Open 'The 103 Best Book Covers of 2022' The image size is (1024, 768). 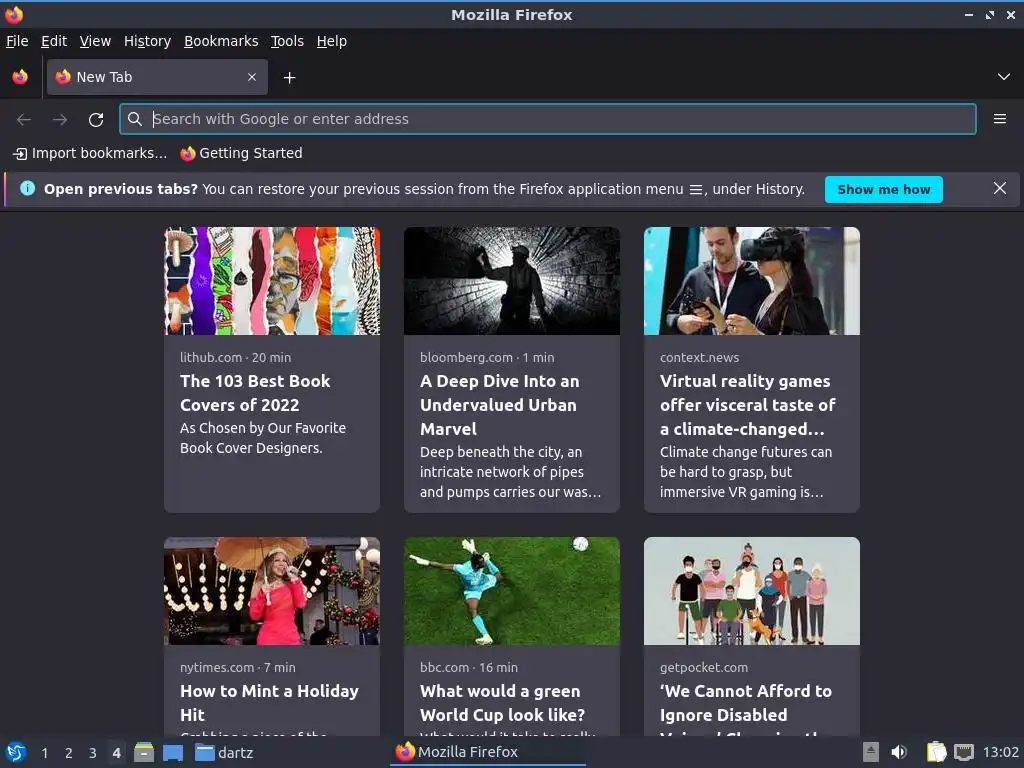255,393
